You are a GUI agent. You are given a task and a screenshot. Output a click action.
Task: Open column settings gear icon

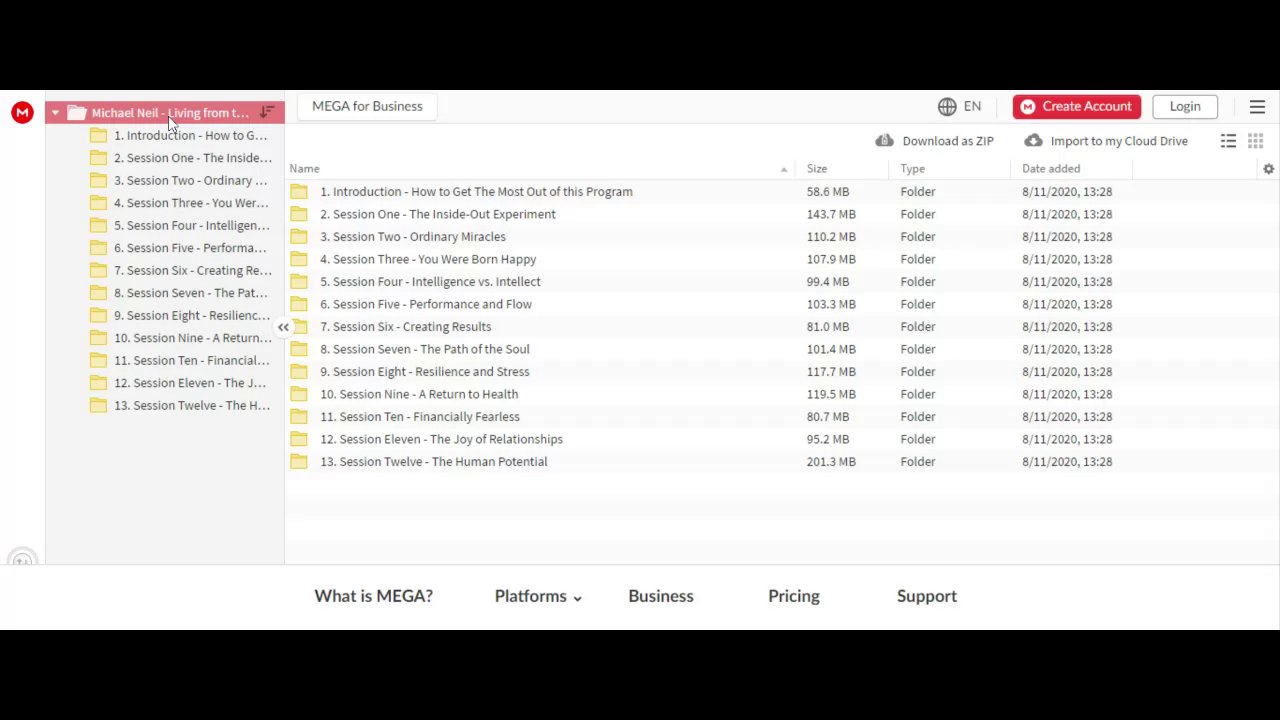[x=1268, y=169]
